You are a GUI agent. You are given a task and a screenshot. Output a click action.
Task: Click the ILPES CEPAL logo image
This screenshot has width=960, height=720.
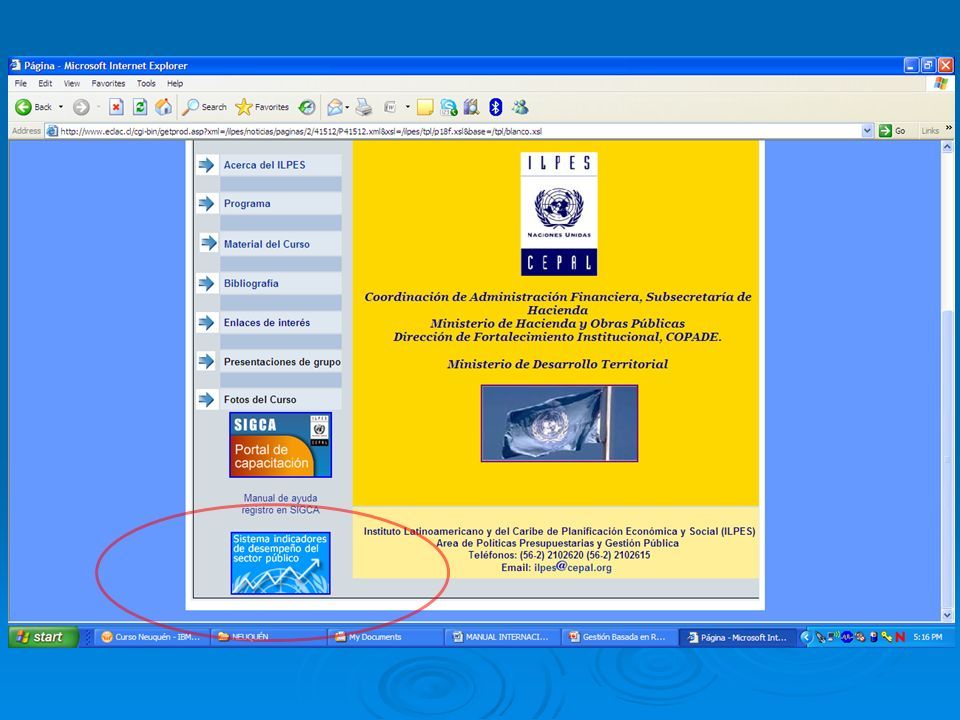point(559,214)
